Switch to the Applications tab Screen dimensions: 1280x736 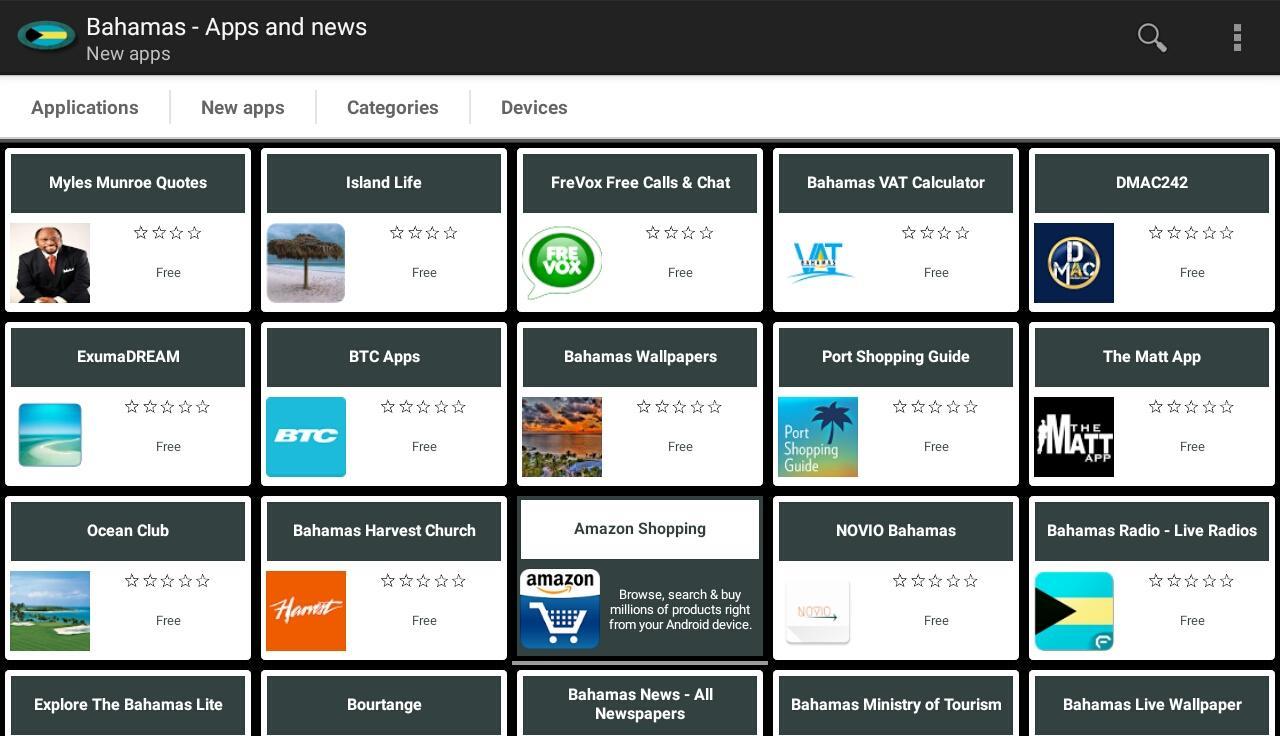click(85, 107)
